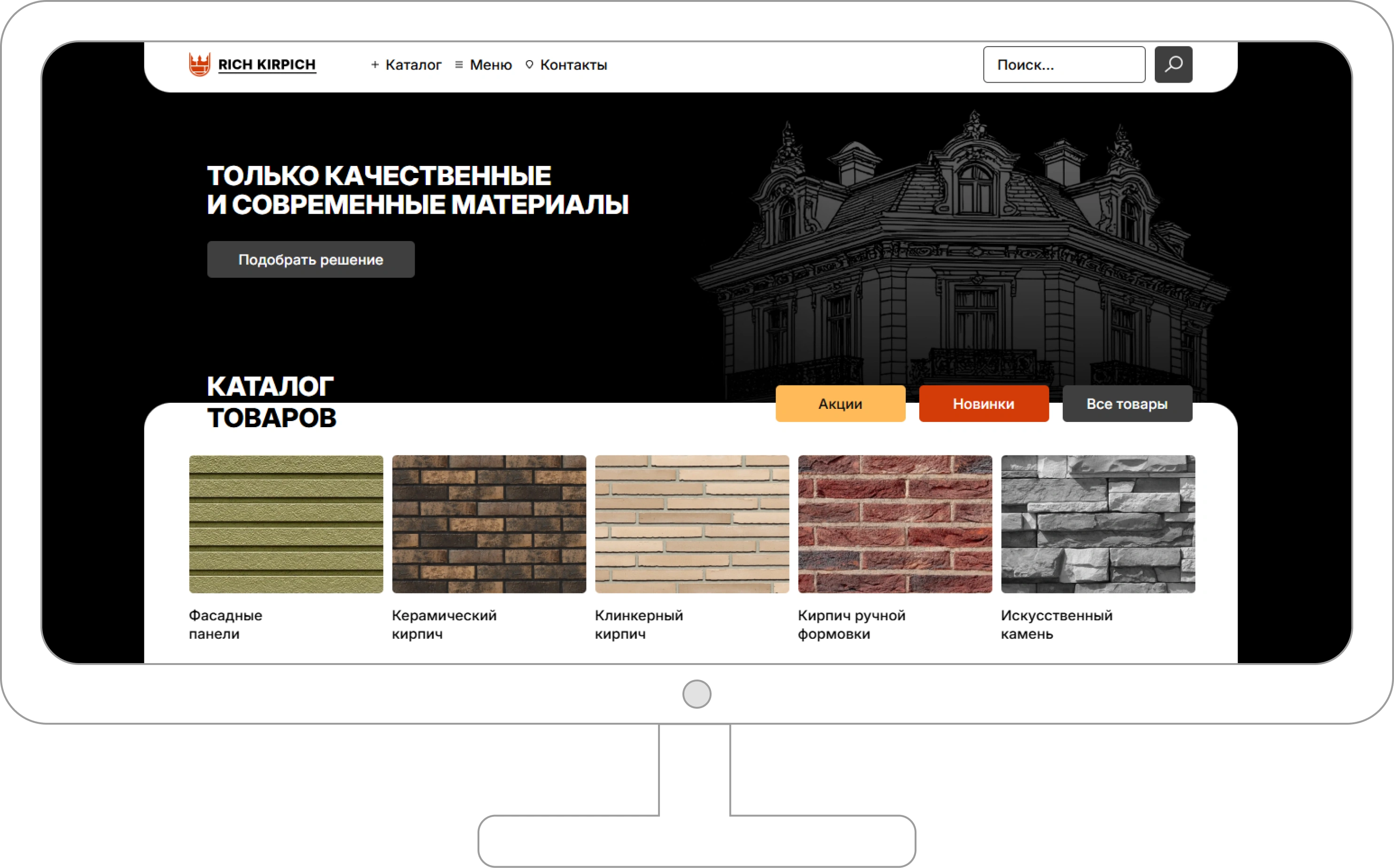
Task: Open the Керамический кирпич brick image
Action: click(489, 524)
